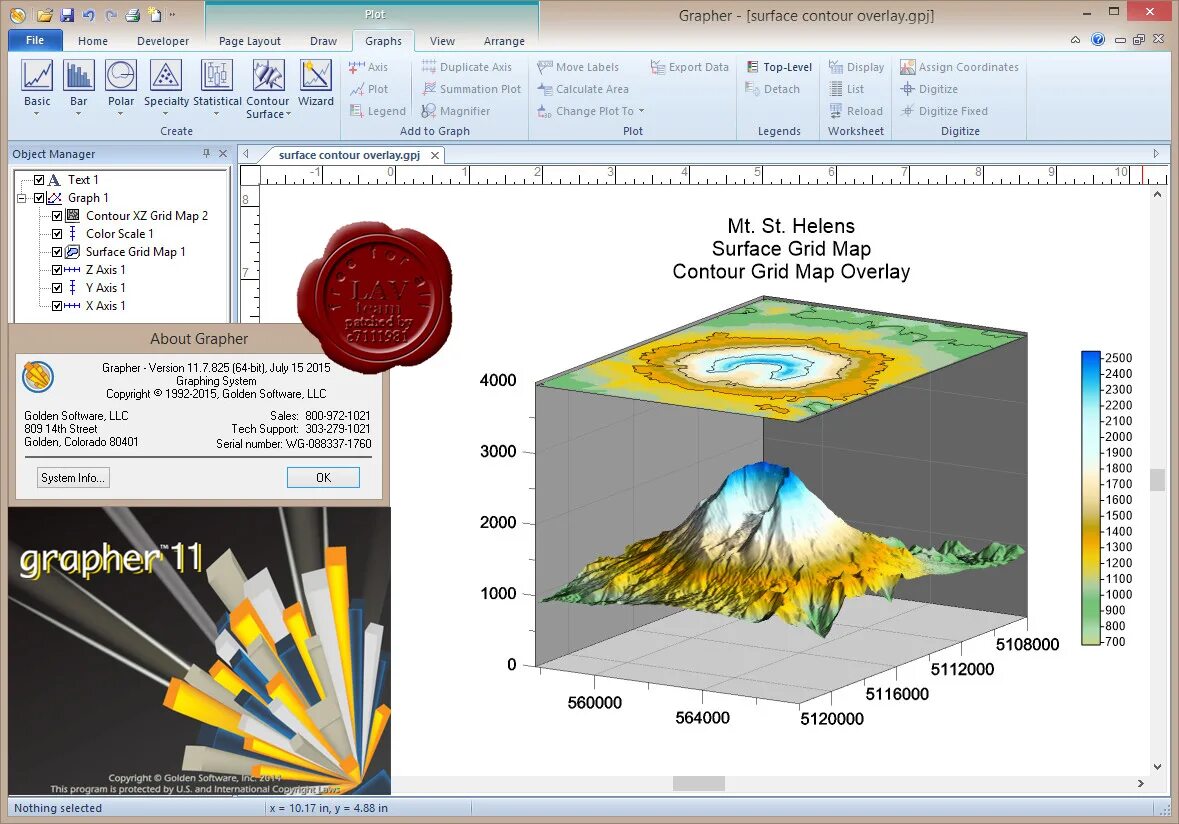Click the 3D surface mountain plot
Viewport: 1179px width, 824px height.
(x=782, y=549)
